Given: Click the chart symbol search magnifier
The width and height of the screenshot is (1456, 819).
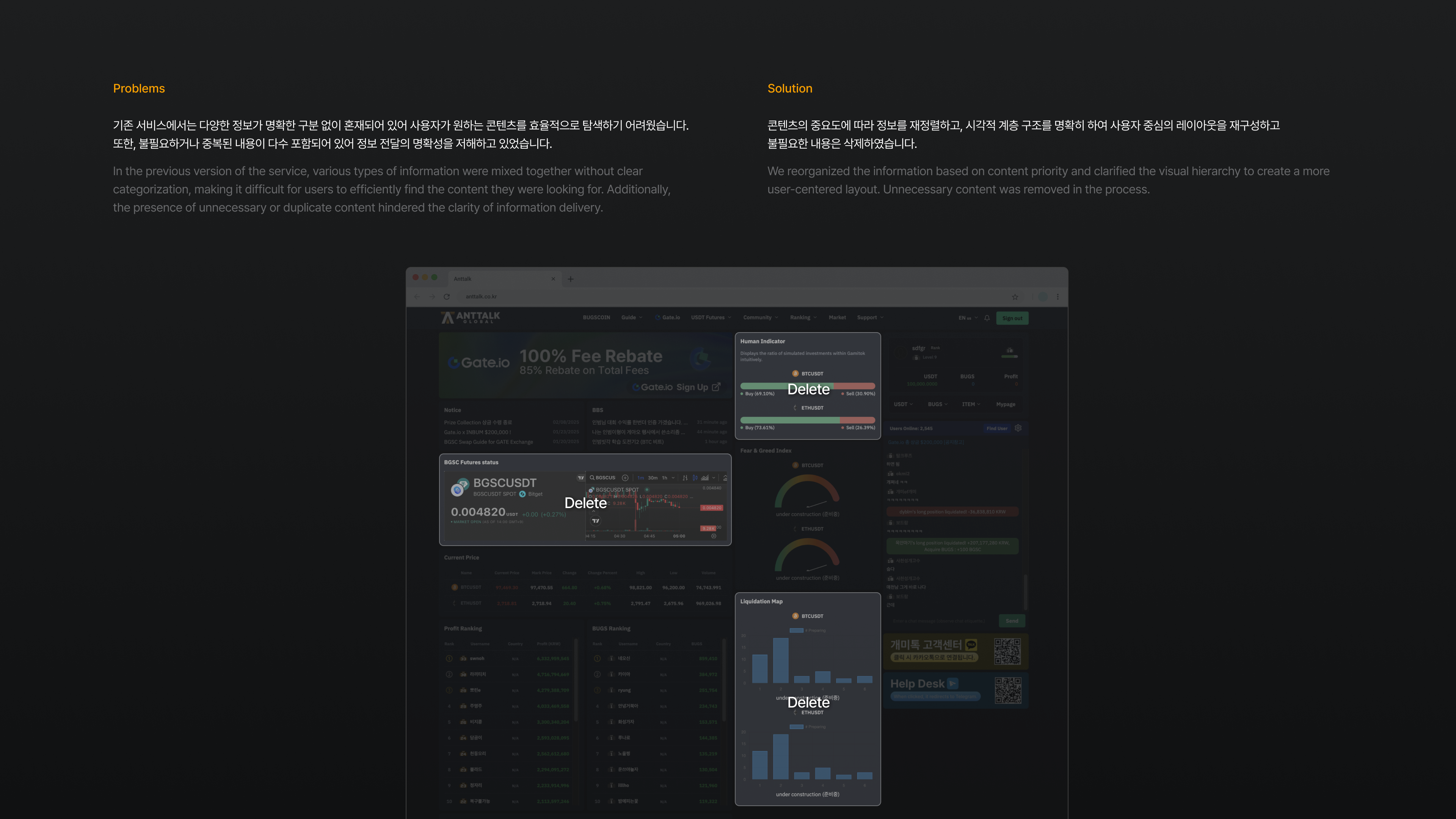Looking at the screenshot, I should pos(592,478).
